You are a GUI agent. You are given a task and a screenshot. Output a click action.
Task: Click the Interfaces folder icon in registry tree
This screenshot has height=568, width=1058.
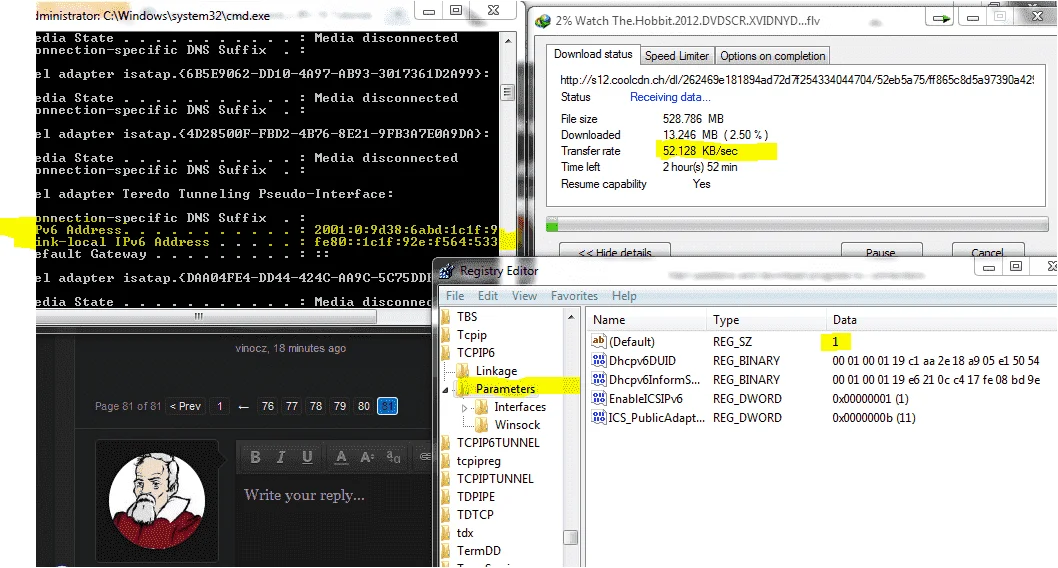pos(482,407)
